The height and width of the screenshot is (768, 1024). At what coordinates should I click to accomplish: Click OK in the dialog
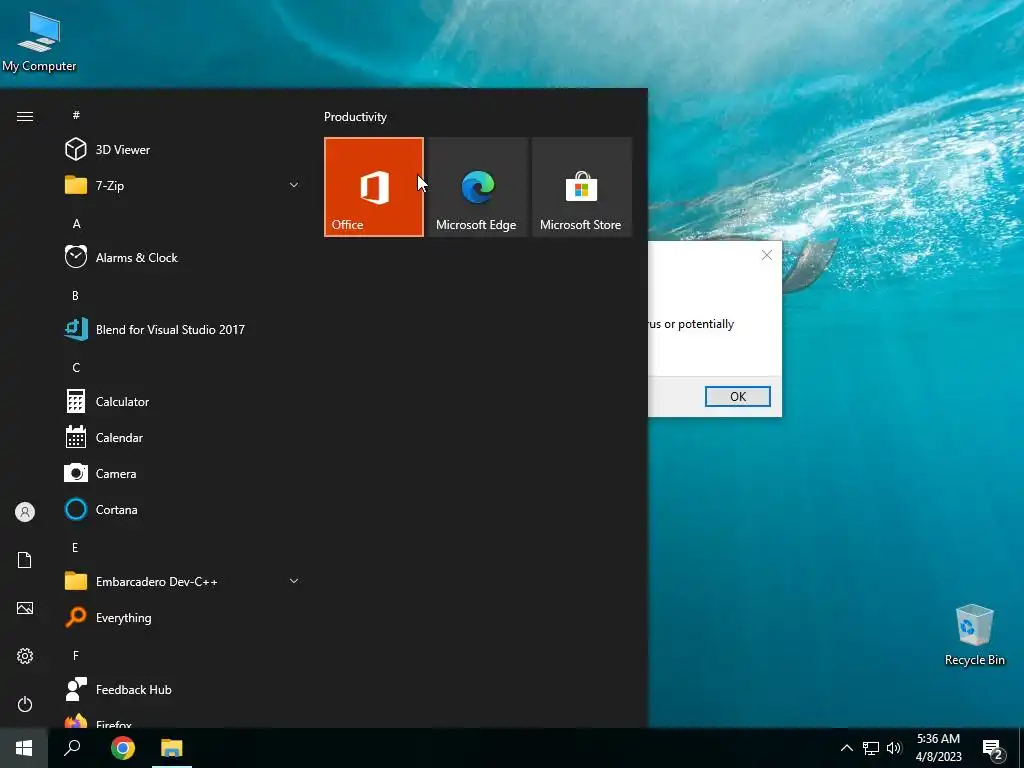click(738, 396)
